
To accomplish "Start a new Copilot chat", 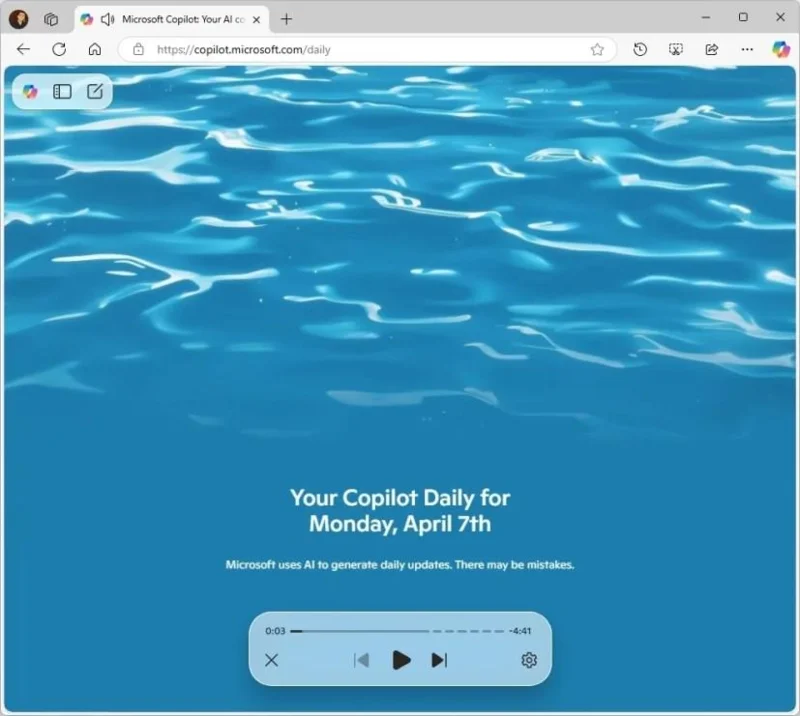I will 95,91.
